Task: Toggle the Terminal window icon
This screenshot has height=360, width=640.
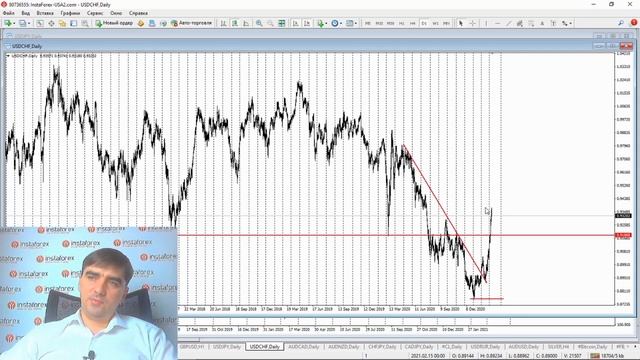Action: pyautogui.click(x=73, y=23)
